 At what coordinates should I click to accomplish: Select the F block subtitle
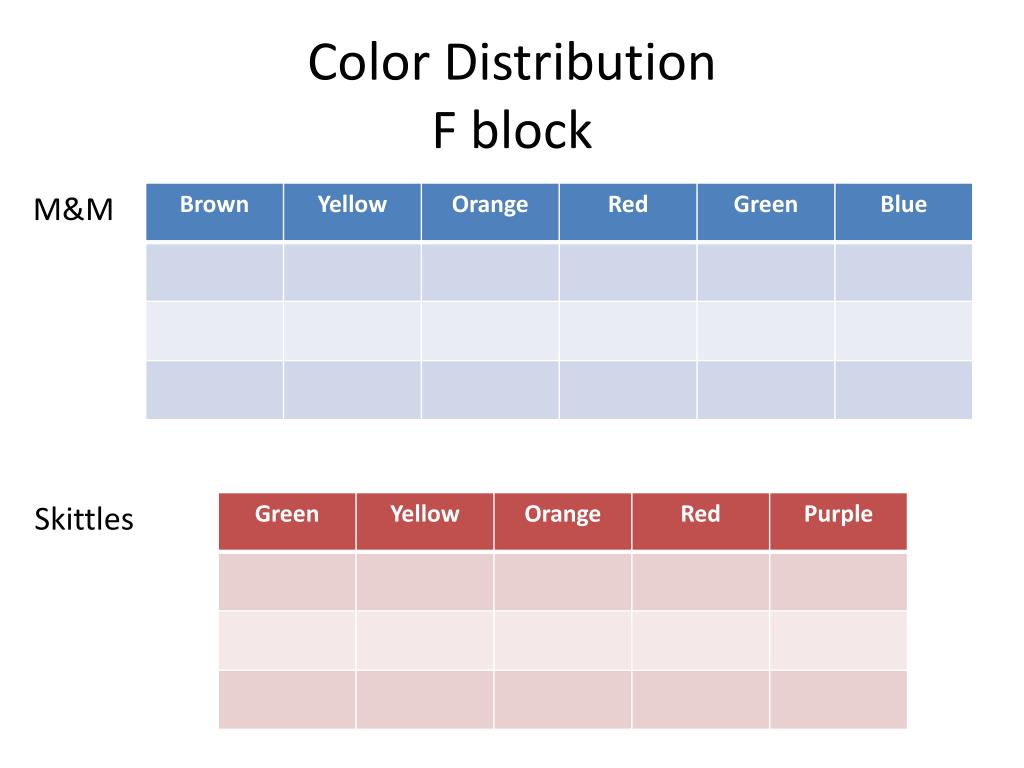(x=512, y=131)
